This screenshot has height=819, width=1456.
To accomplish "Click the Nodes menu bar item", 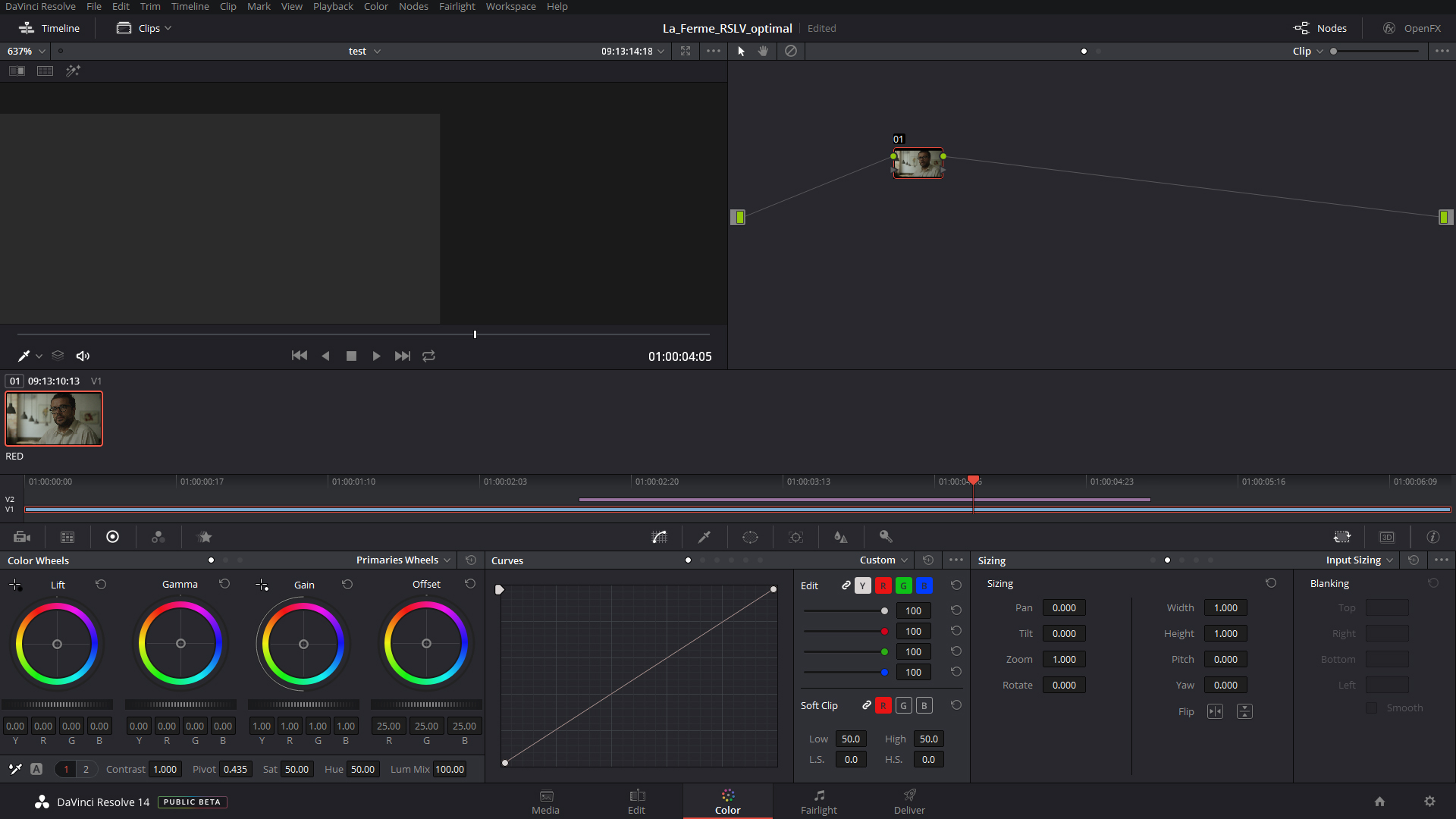I will tap(412, 6).
